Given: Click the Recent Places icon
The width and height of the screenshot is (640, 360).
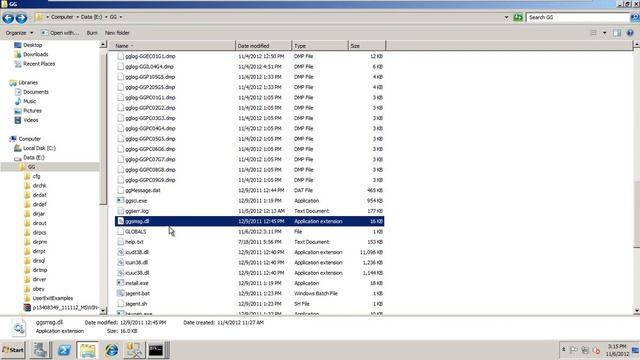Looking at the screenshot, I should (18, 64).
